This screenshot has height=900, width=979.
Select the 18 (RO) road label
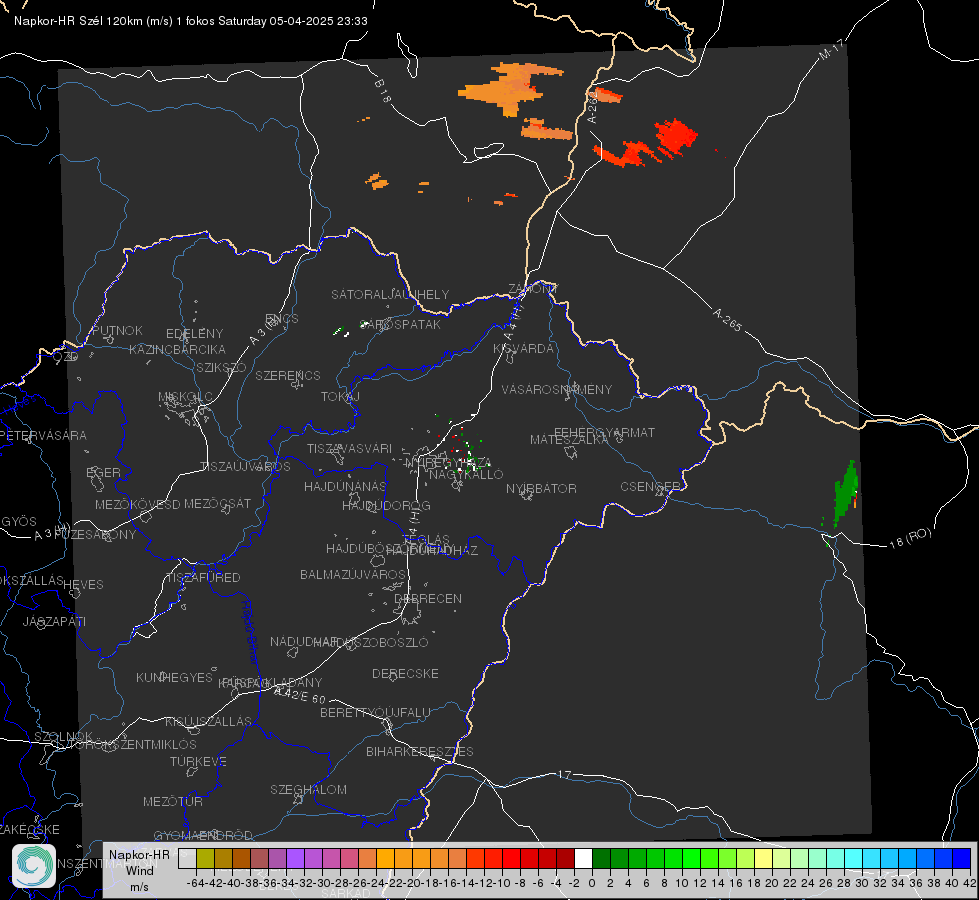pos(910,538)
